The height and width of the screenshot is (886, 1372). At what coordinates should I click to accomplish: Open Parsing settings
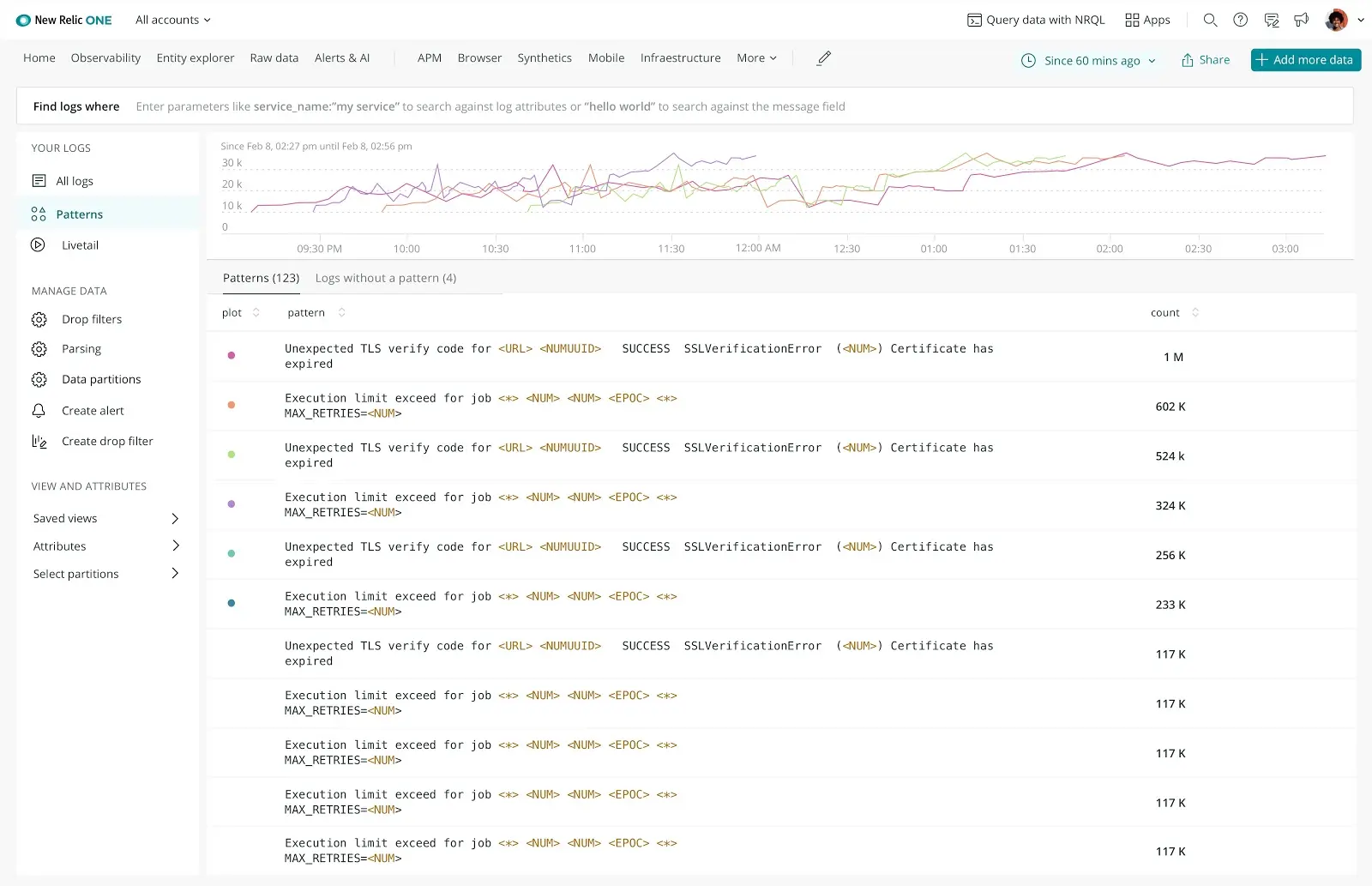click(81, 348)
